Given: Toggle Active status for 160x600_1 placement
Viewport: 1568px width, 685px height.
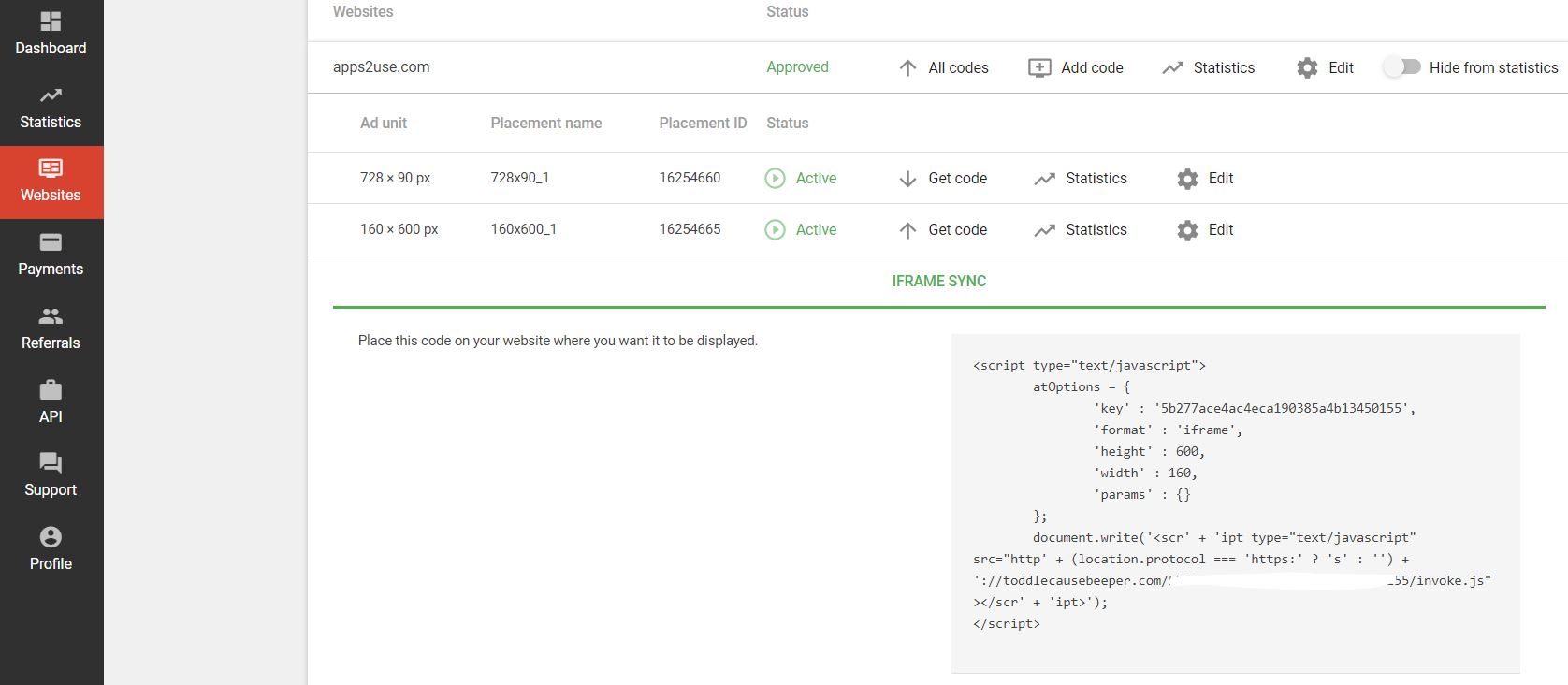Looking at the screenshot, I should coord(775,229).
